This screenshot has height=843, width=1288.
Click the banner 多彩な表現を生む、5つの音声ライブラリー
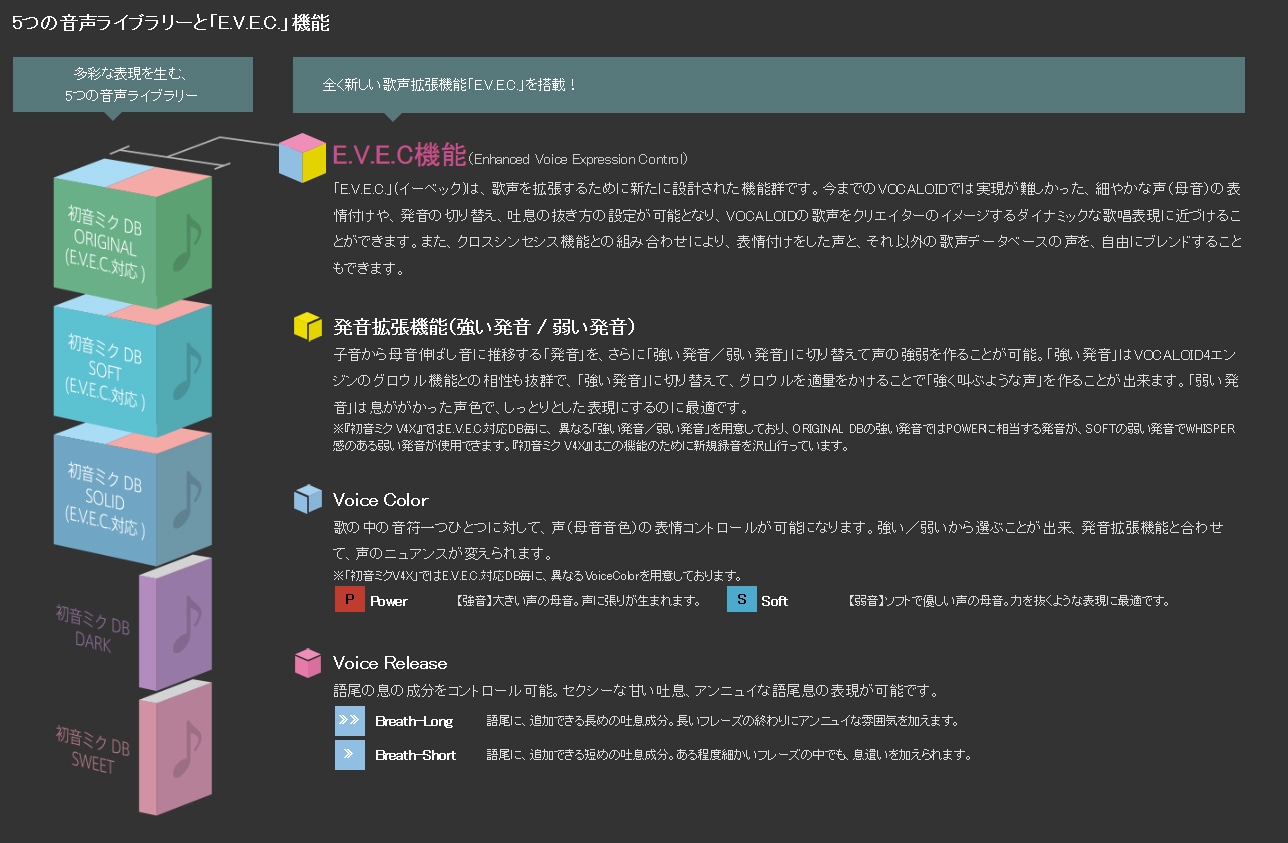pyautogui.click(x=133, y=84)
